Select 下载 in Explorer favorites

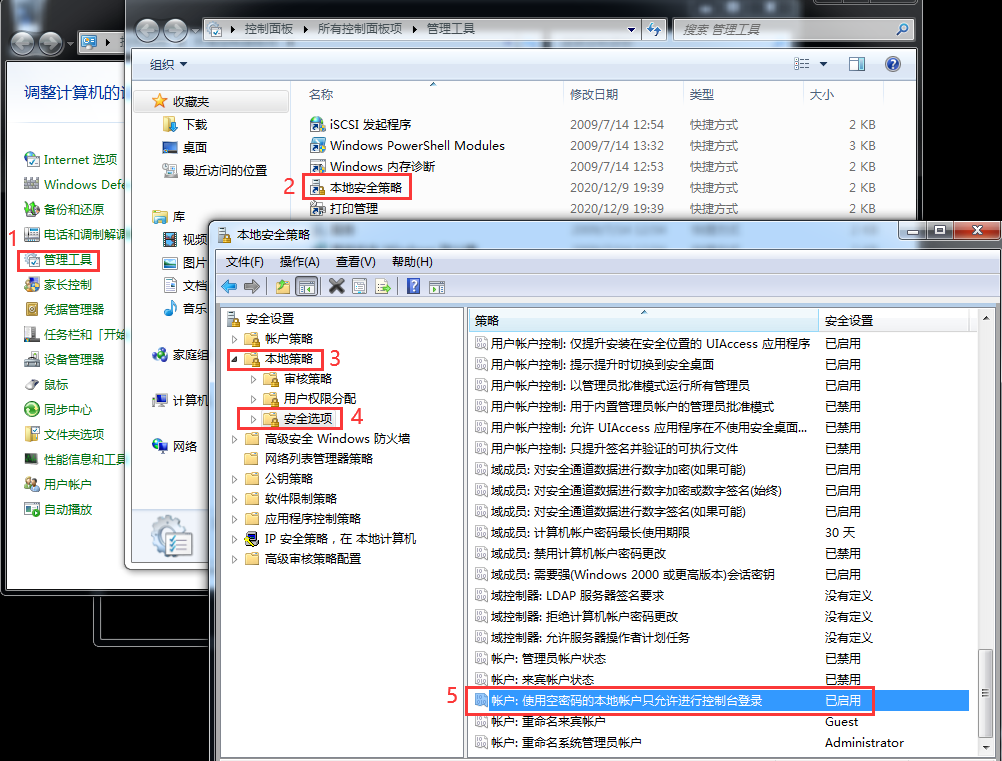(195, 125)
